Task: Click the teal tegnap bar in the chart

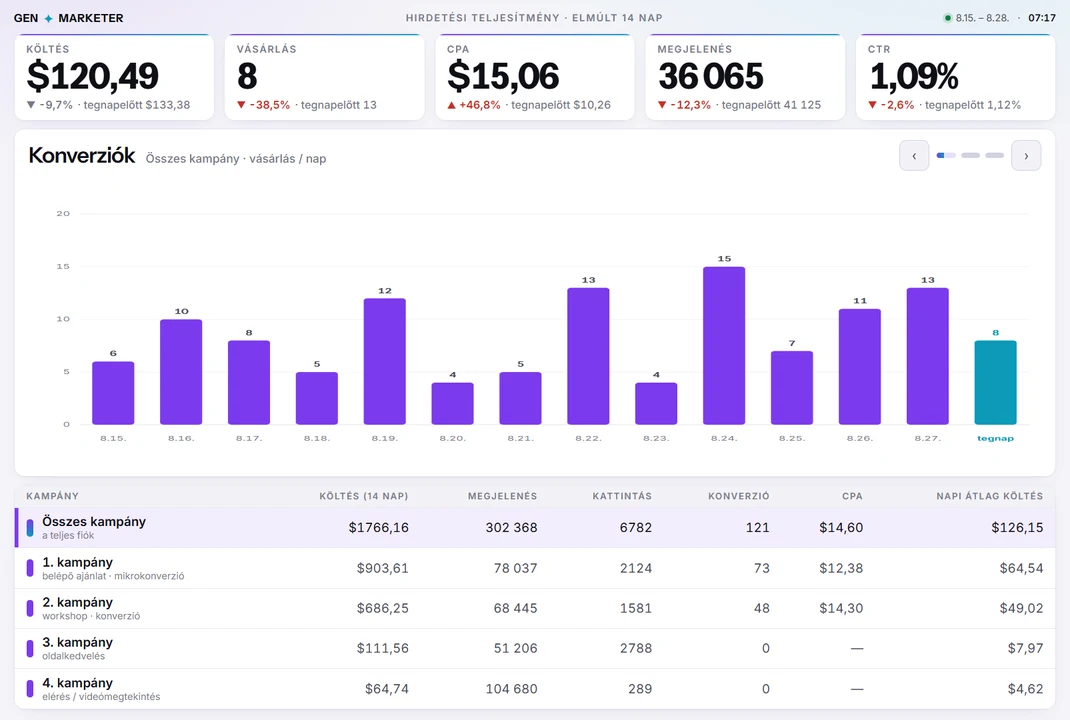Action: 995,382
